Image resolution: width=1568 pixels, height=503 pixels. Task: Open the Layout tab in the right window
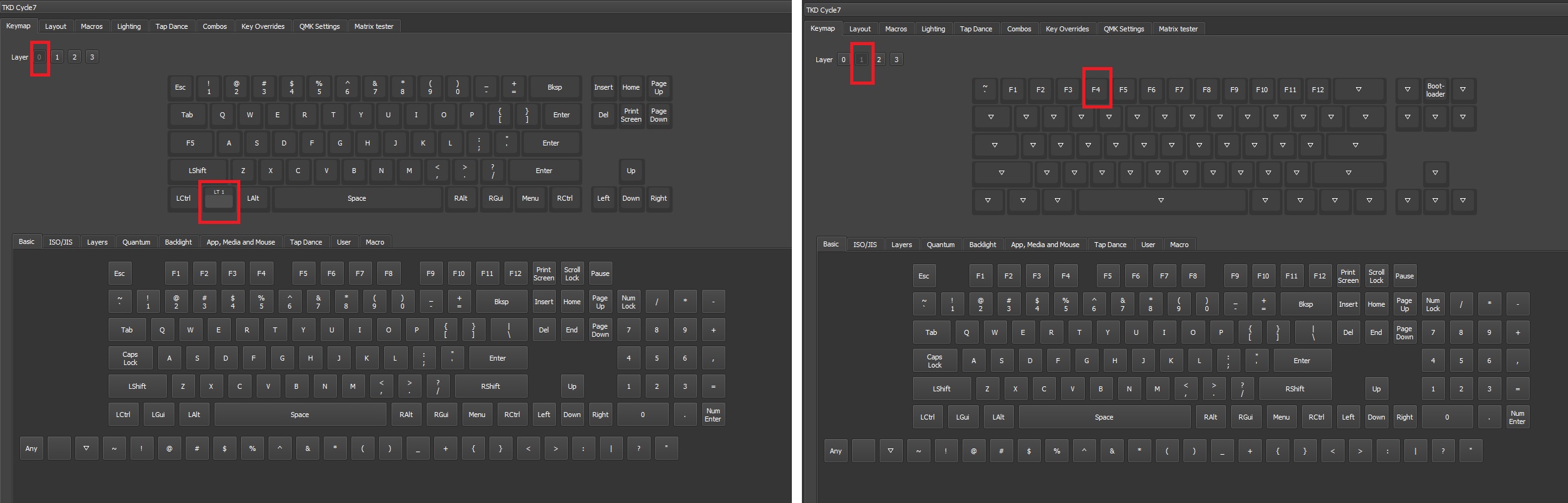(860, 29)
